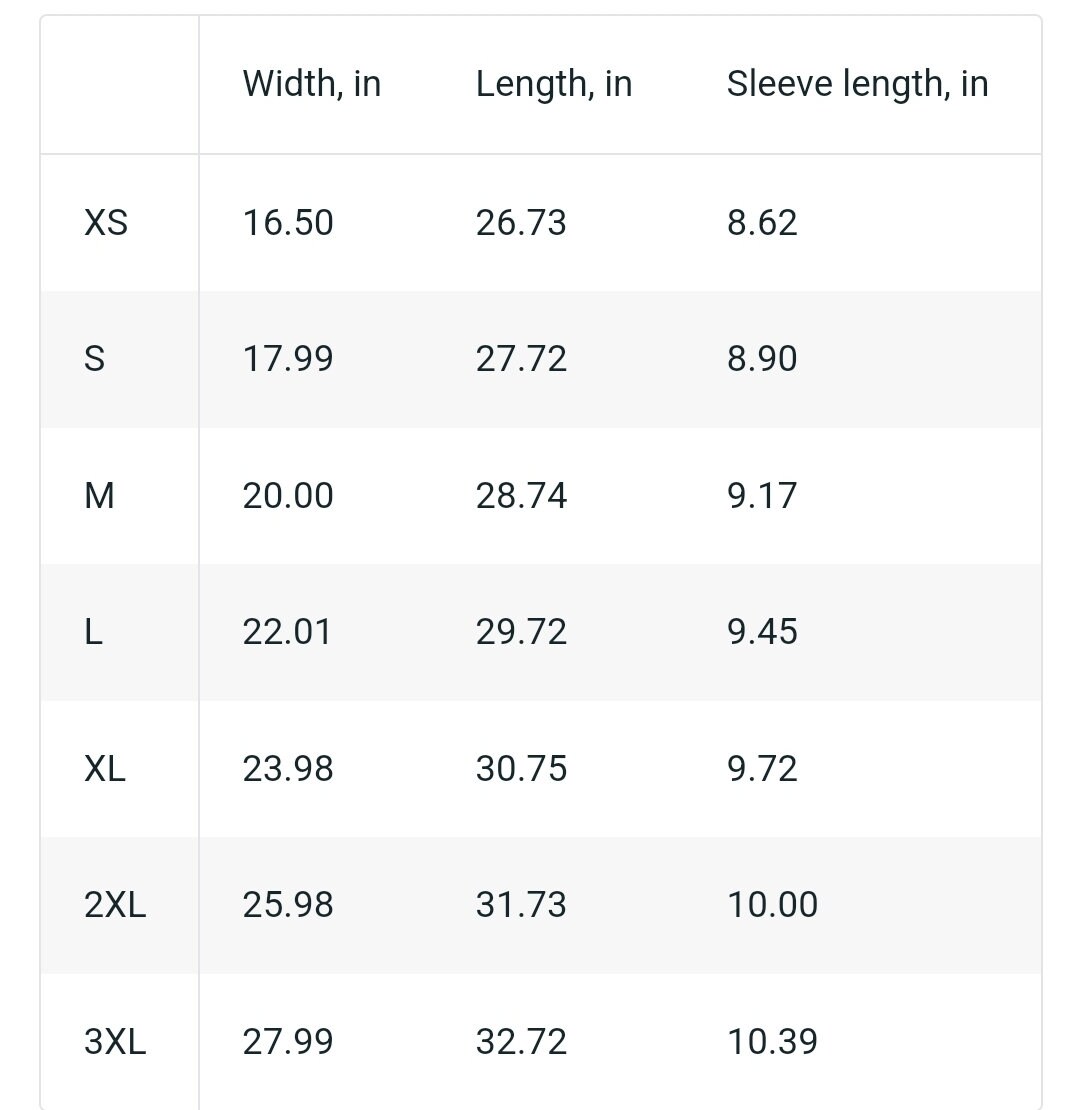1080x1110 pixels.
Task: Select the 3XL size row label
Action: pyautogui.click(x=115, y=1042)
